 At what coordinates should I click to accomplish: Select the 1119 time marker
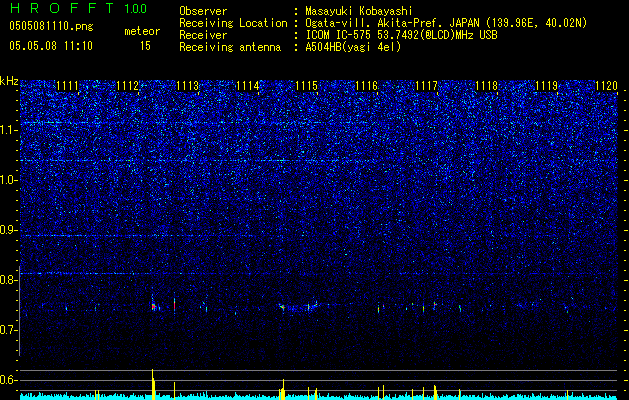click(x=546, y=86)
